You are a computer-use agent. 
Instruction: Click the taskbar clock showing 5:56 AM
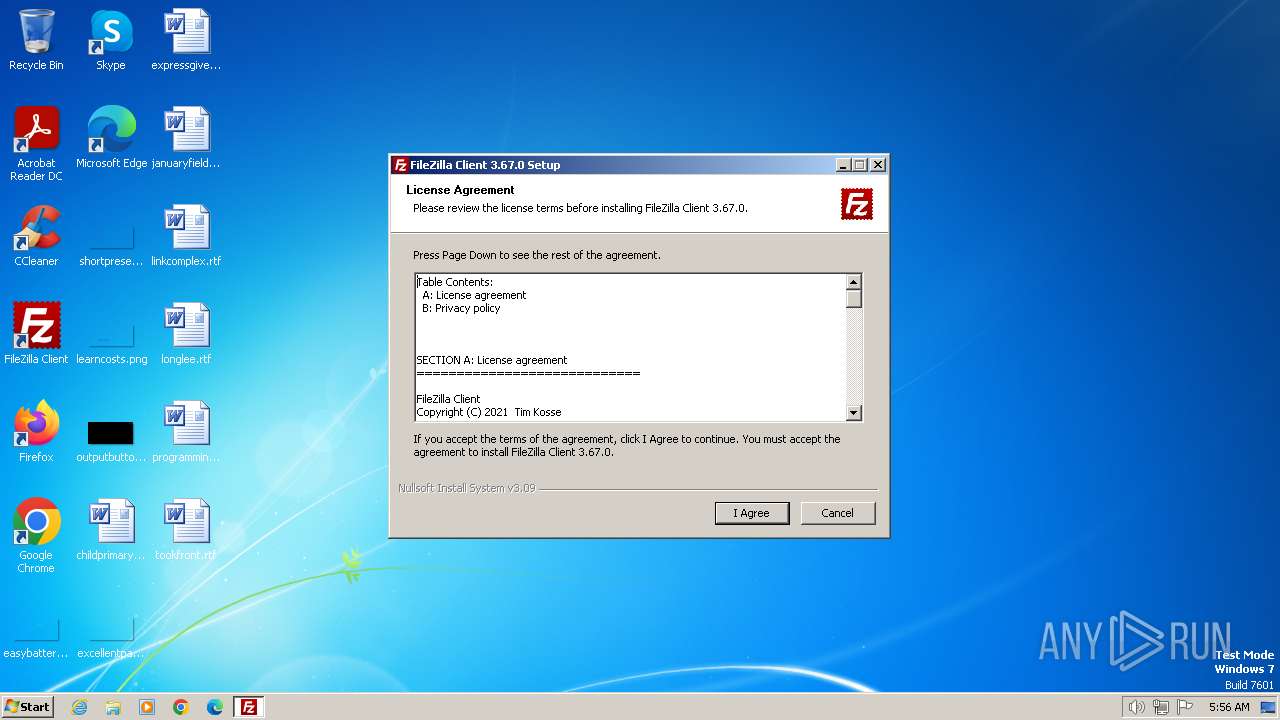(x=1229, y=707)
